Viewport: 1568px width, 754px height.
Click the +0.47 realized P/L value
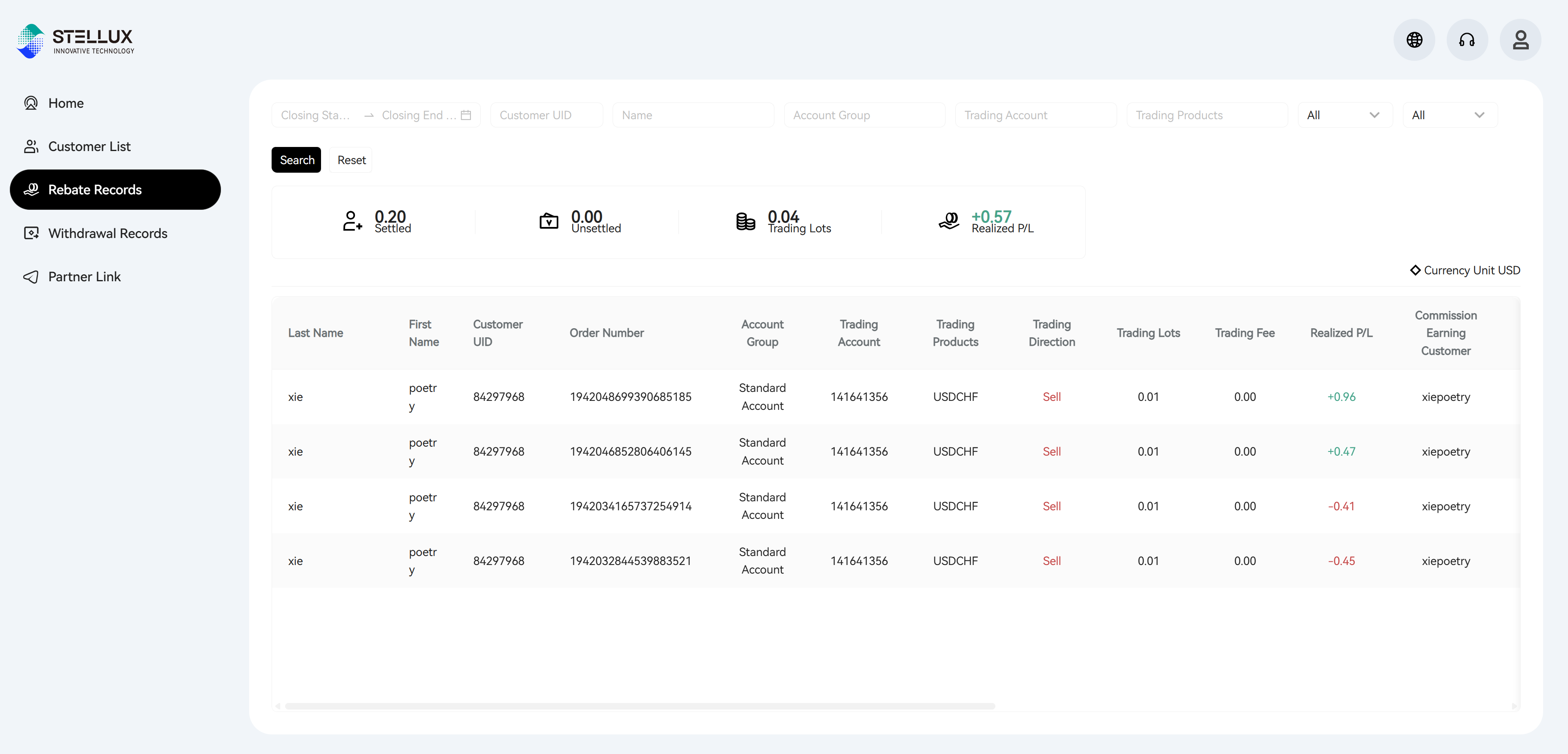pyautogui.click(x=1341, y=452)
